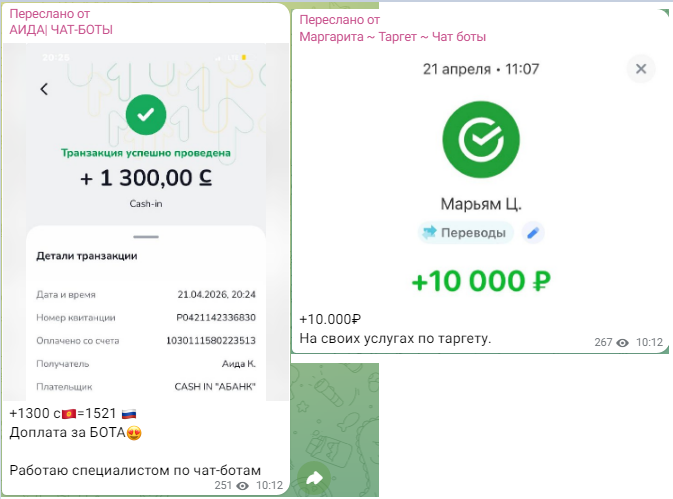Viewport: 673px width, 499px height.
Task: Click the views eye icon next to 267
Action: coord(623,342)
